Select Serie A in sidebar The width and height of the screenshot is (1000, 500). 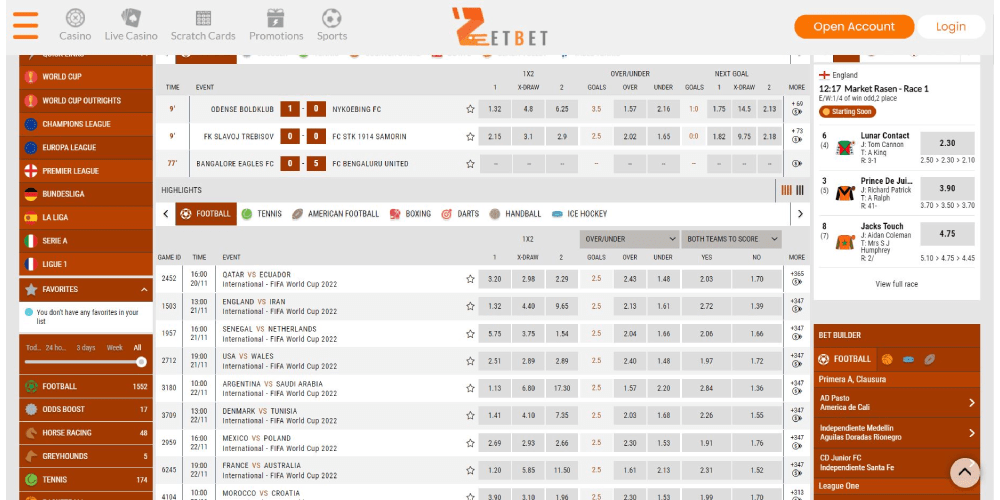86,240
